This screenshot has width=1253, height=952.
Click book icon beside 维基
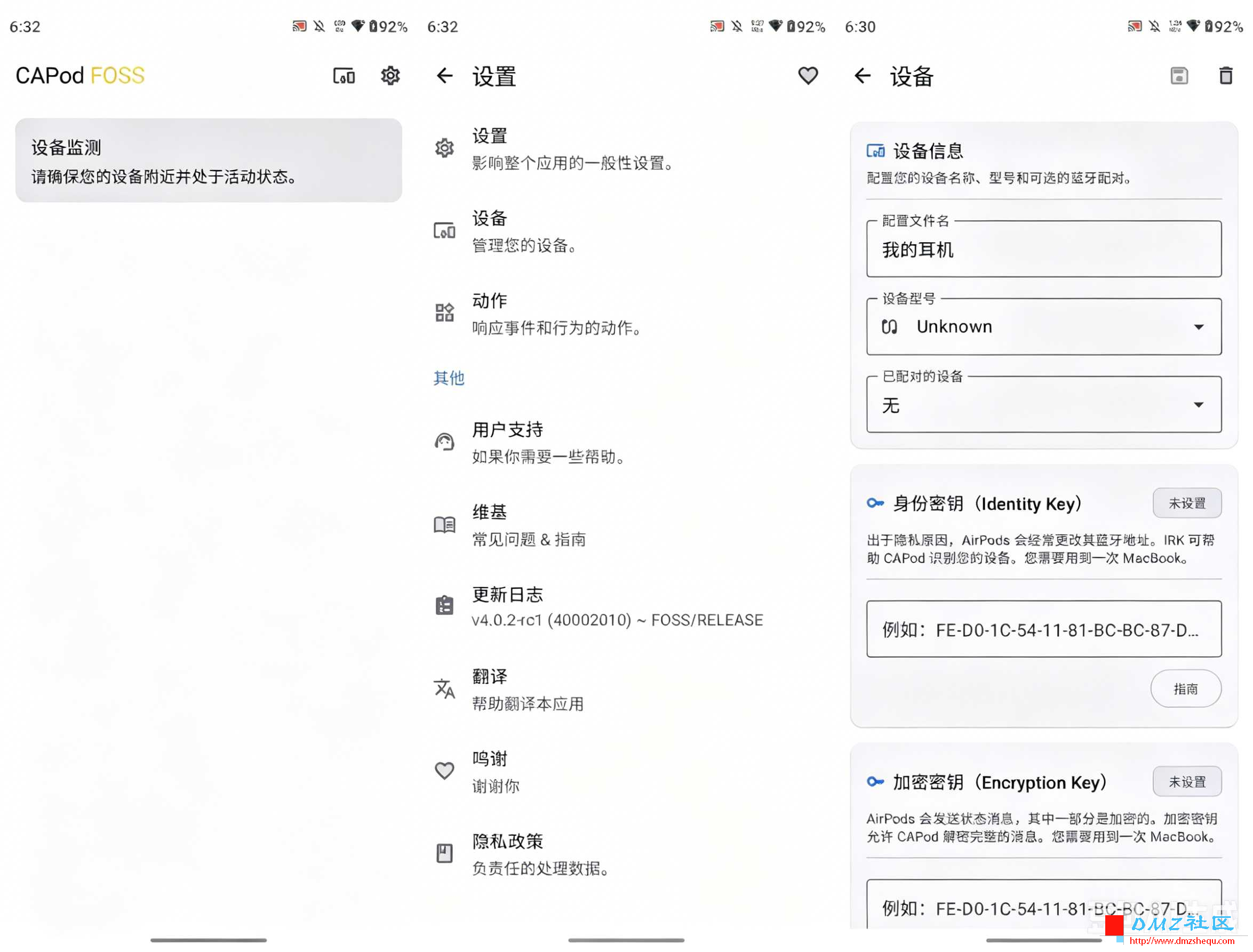tap(444, 525)
